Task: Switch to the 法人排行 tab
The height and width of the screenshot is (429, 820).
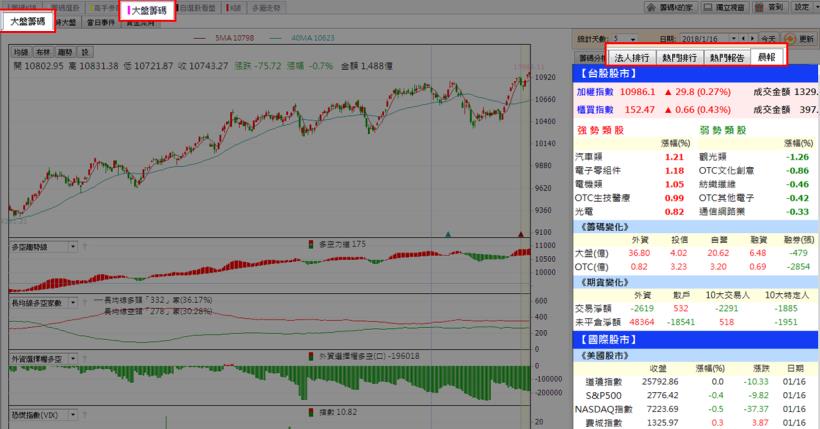Action: click(x=631, y=58)
